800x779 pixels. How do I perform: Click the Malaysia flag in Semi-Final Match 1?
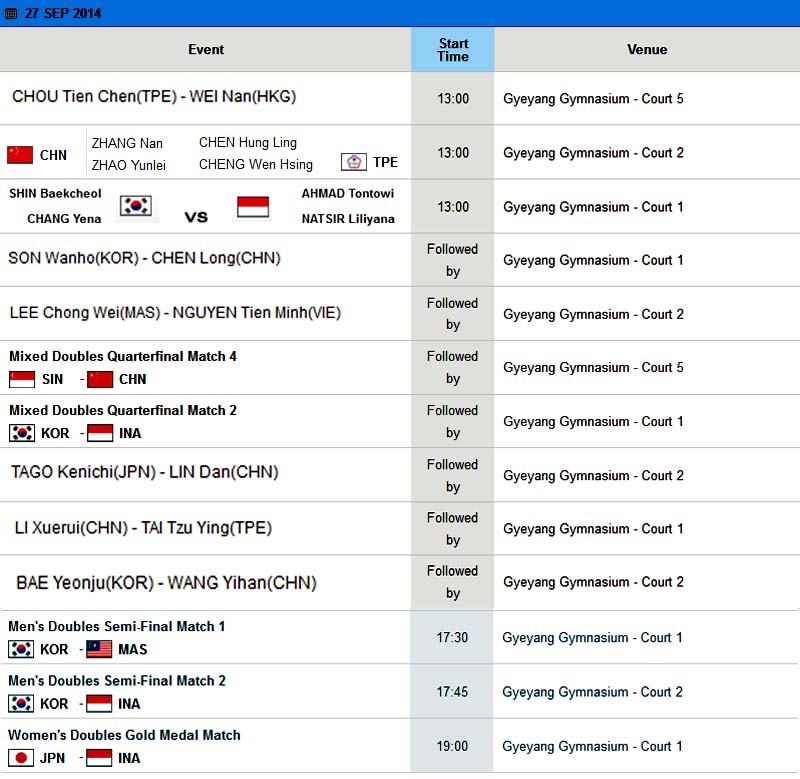pos(99,649)
